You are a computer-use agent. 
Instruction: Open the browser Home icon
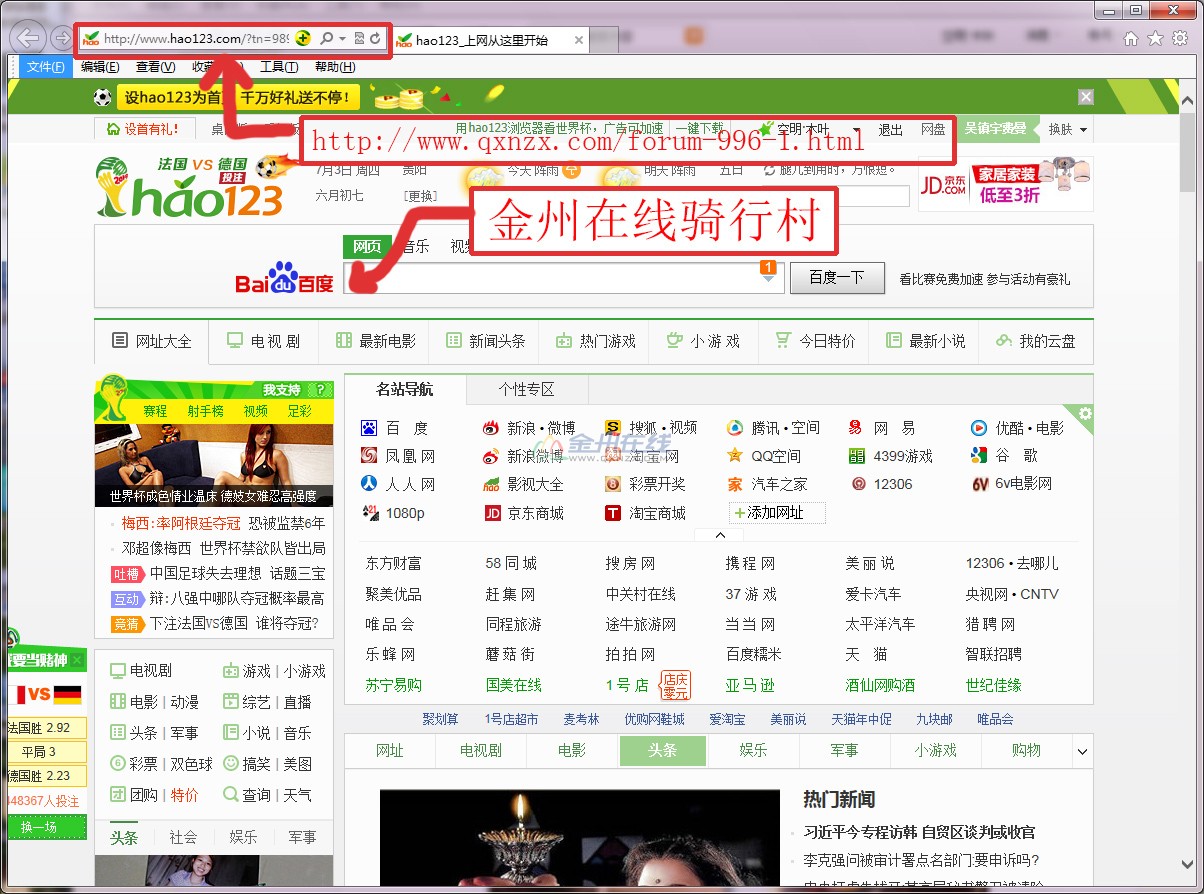click(x=1131, y=39)
